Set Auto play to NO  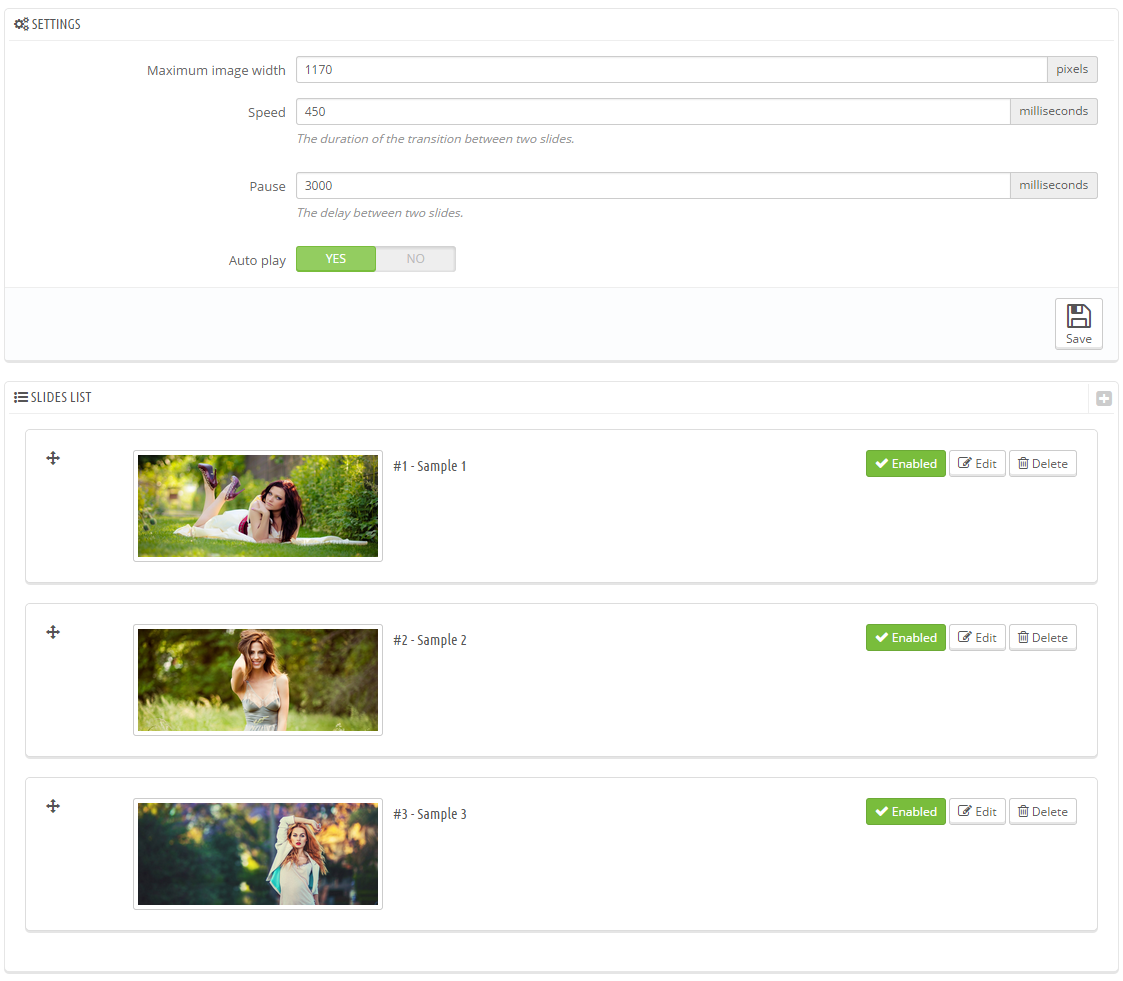click(415, 259)
